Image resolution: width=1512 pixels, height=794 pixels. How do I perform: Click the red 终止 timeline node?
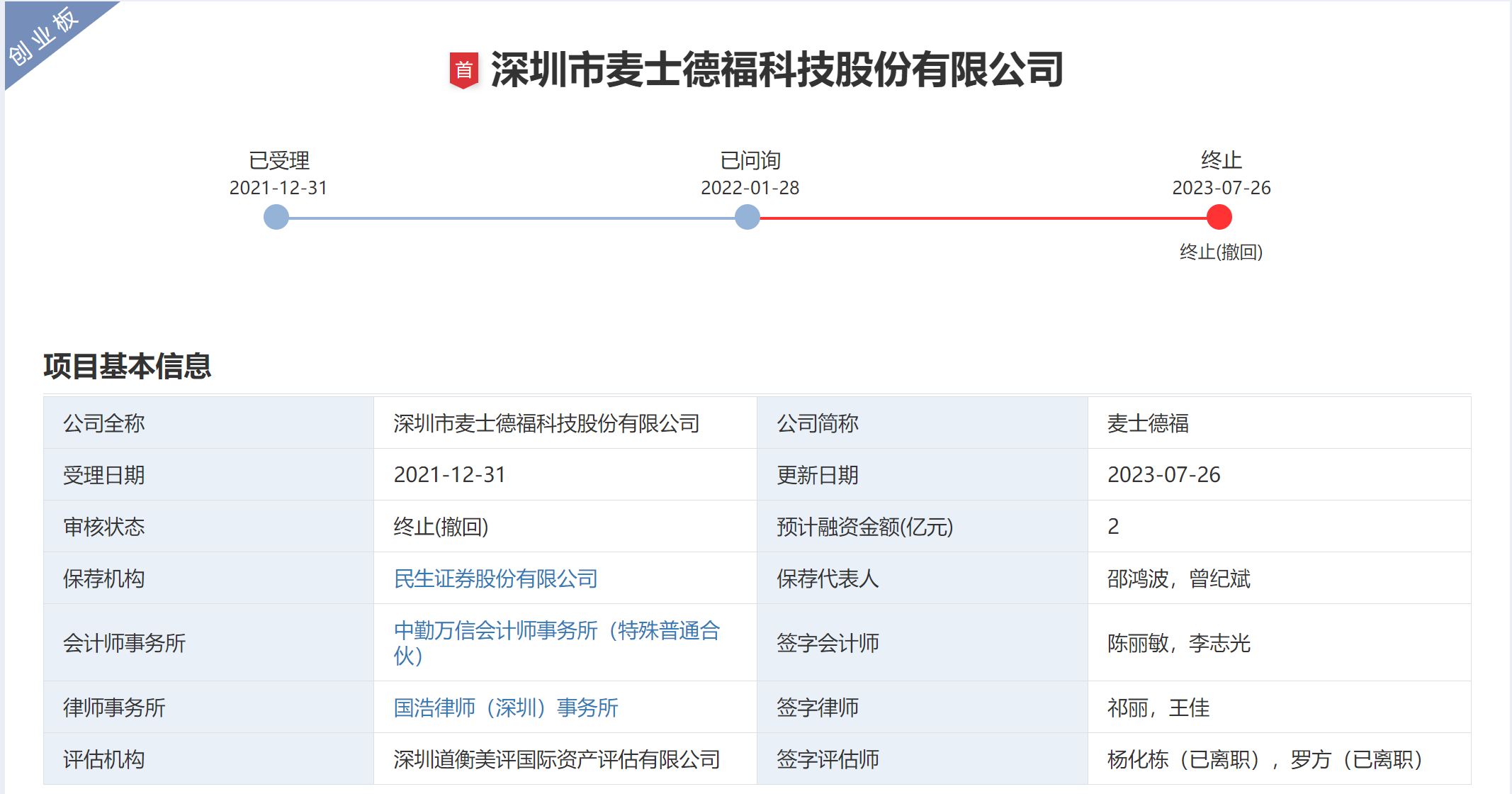1219,217
